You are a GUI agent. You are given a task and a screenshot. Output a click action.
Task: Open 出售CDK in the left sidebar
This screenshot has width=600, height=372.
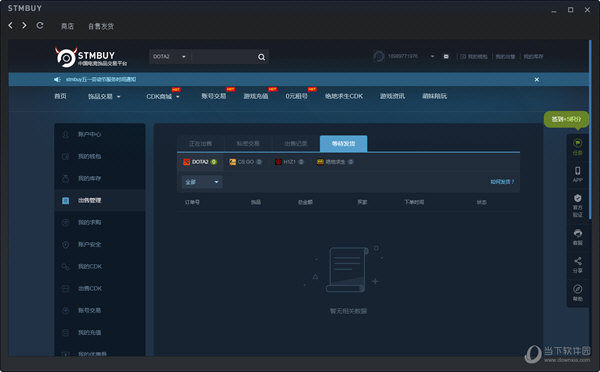click(100, 288)
